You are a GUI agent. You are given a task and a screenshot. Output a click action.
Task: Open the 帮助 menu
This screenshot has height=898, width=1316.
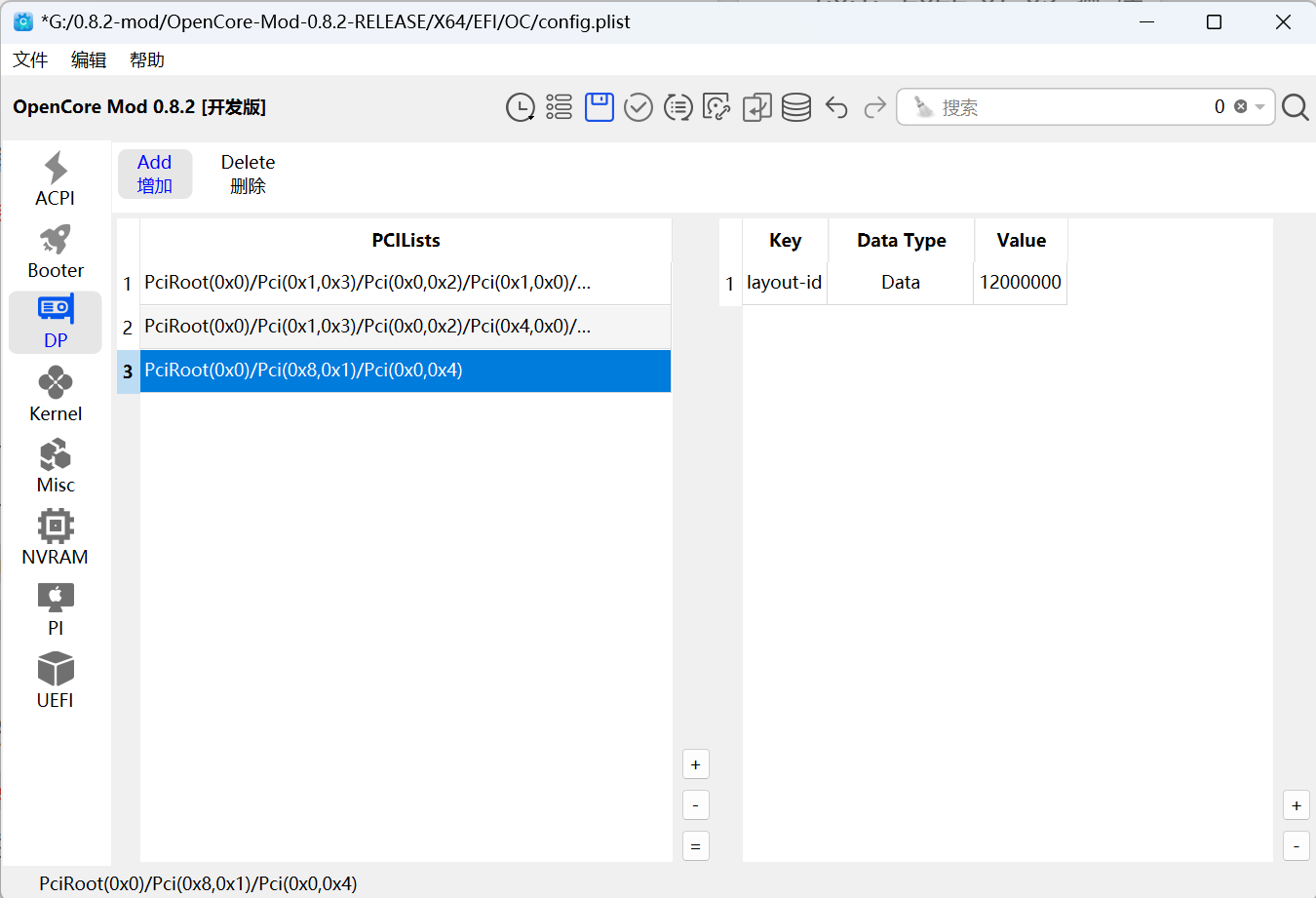point(147,59)
